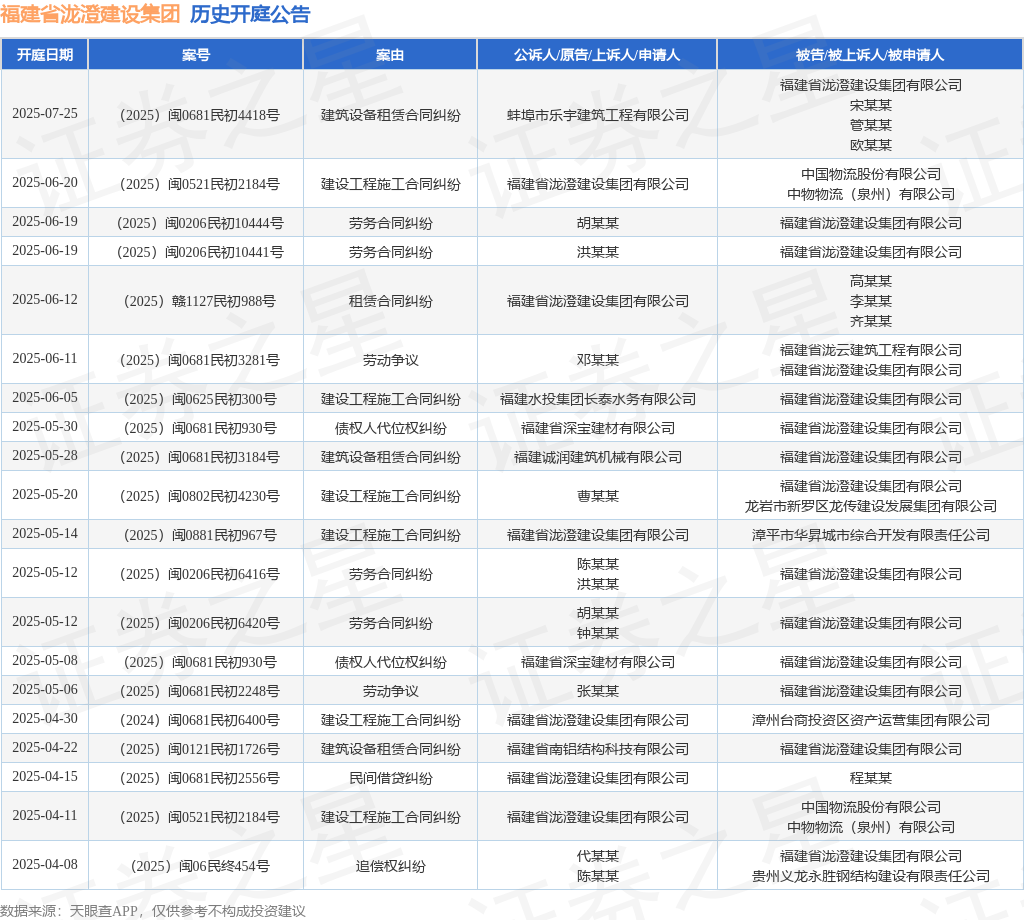Image resolution: width=1024 pixels, height=920 pixels.
Task: Select the date 2025-05-20
Action: coord(44,494)
